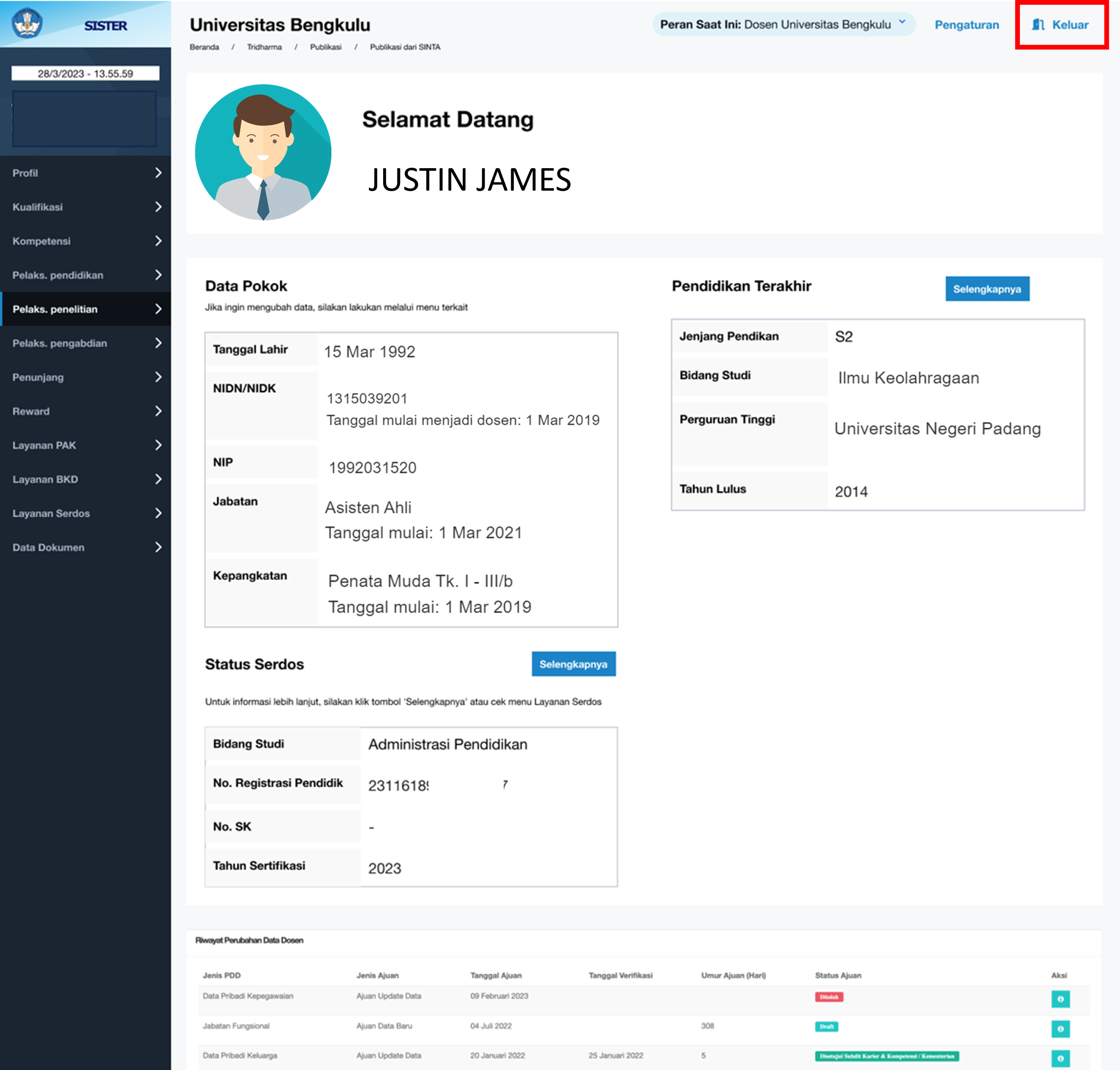Screen dimensions: 1120x1070
Task: Click the NIP value 1992031520
Action: [x=372, y=468]
